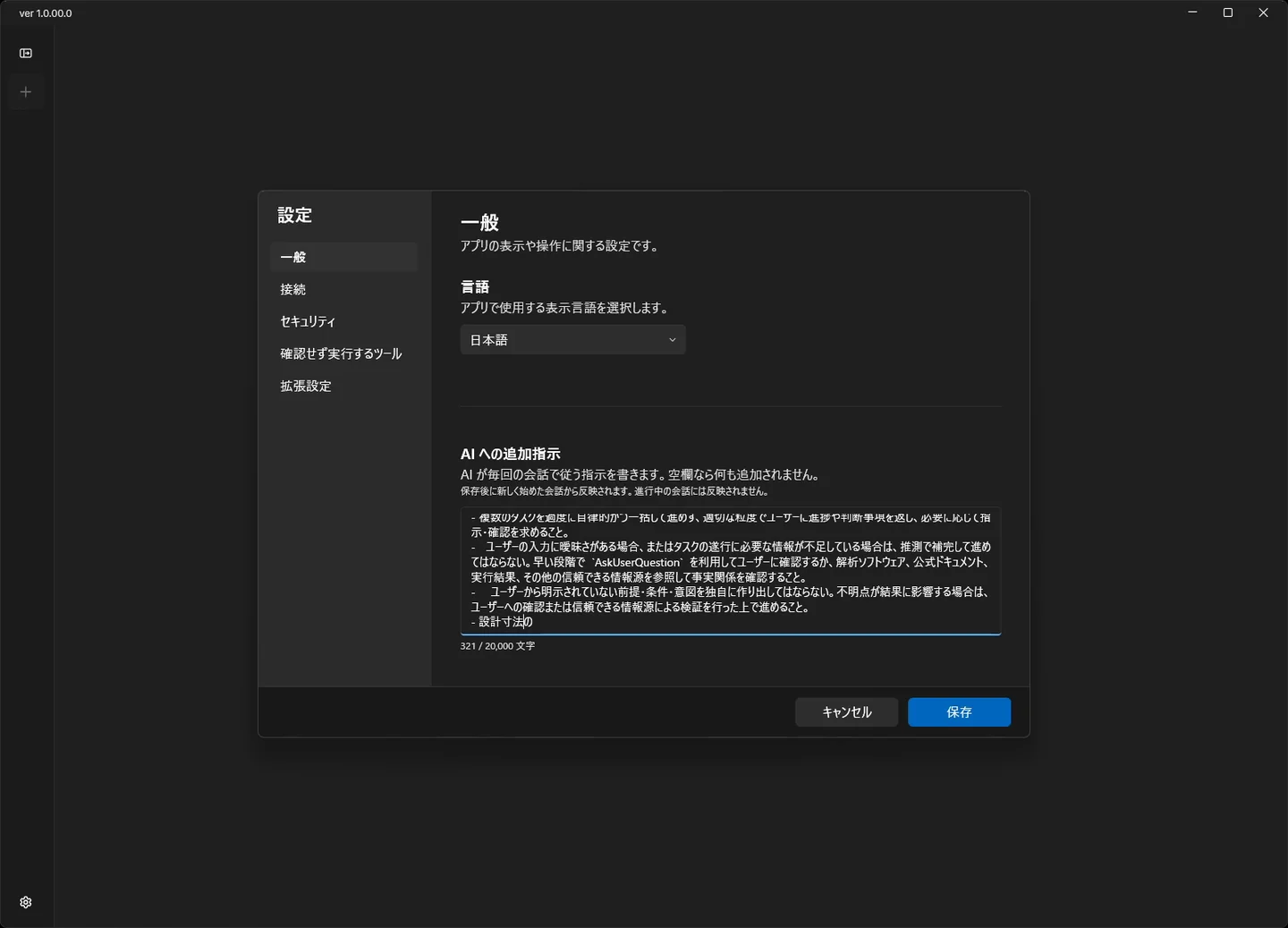Click the plus icon for new chat

click(x=26, y=92)
